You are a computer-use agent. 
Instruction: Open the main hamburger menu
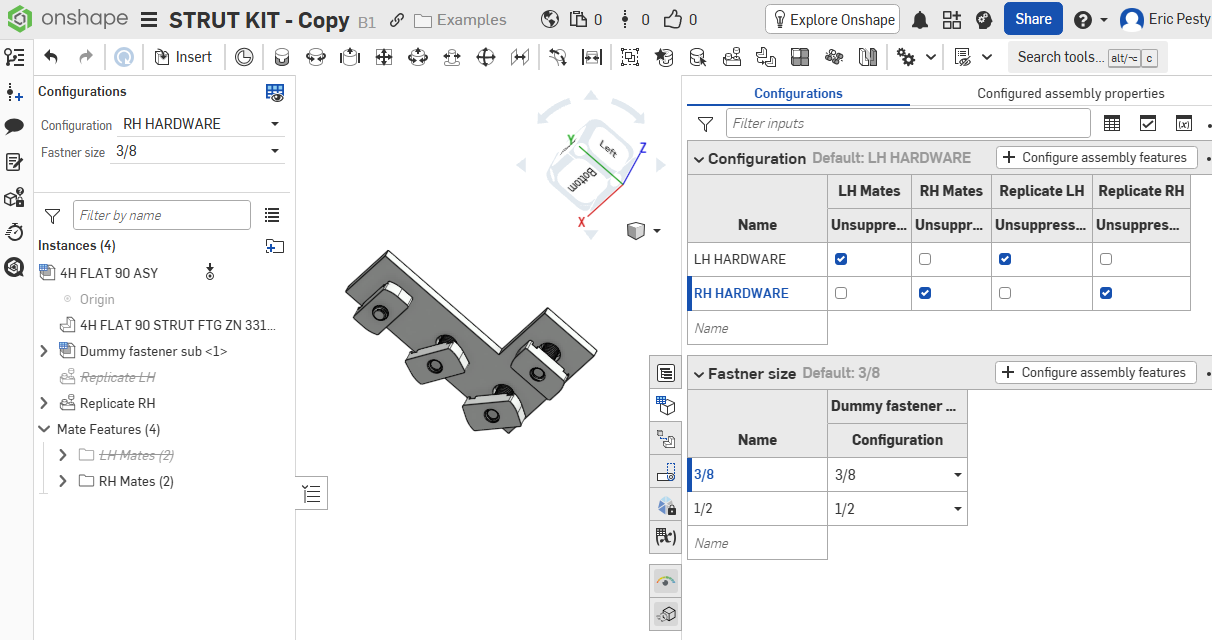point(149,20)
